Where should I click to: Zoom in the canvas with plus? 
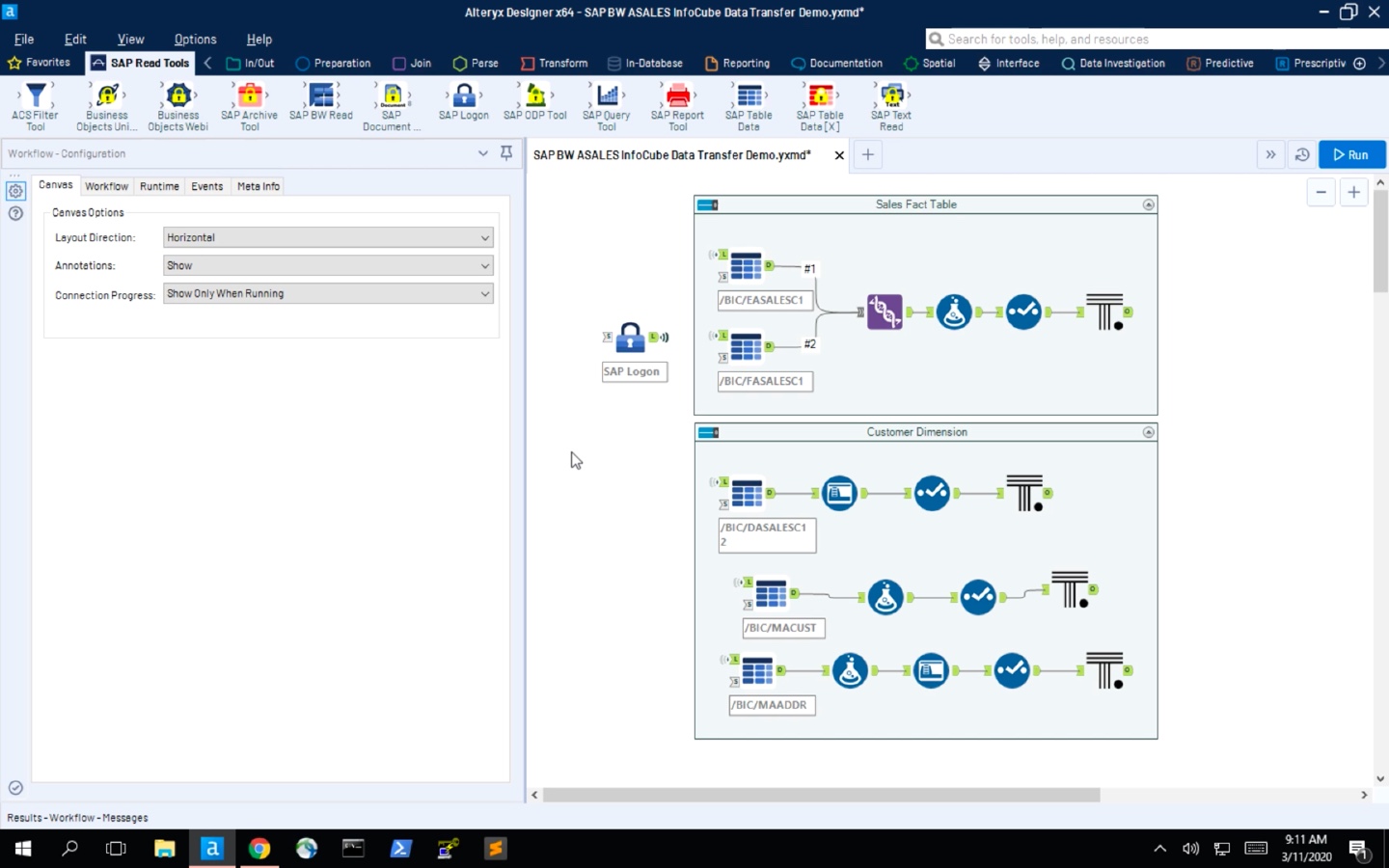coord(1354,192)
